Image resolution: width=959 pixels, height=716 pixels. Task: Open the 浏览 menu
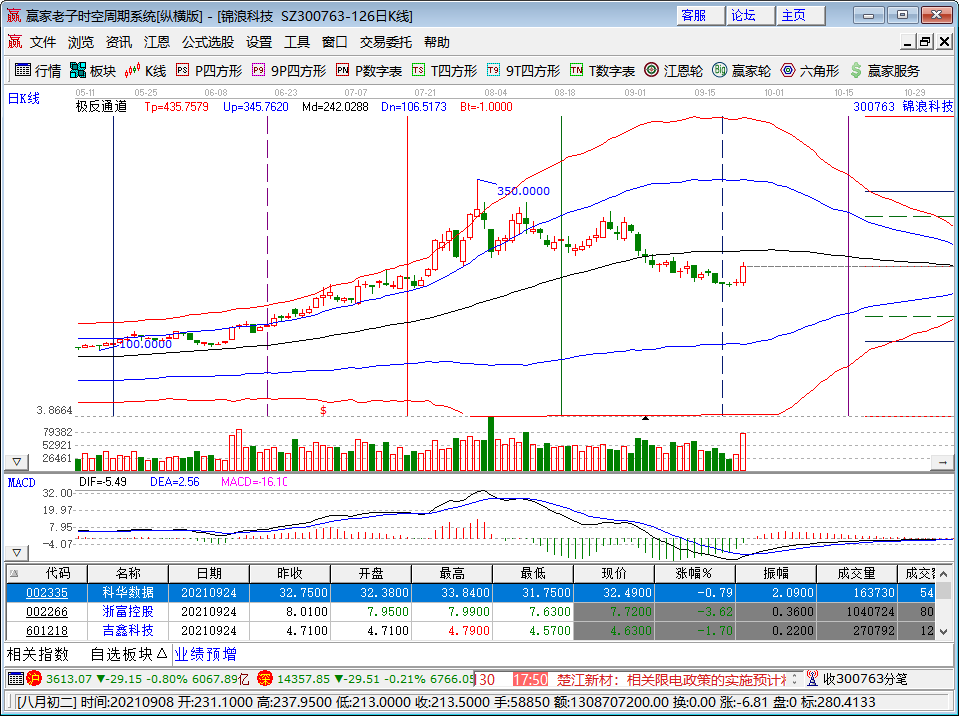coord(81,42)
